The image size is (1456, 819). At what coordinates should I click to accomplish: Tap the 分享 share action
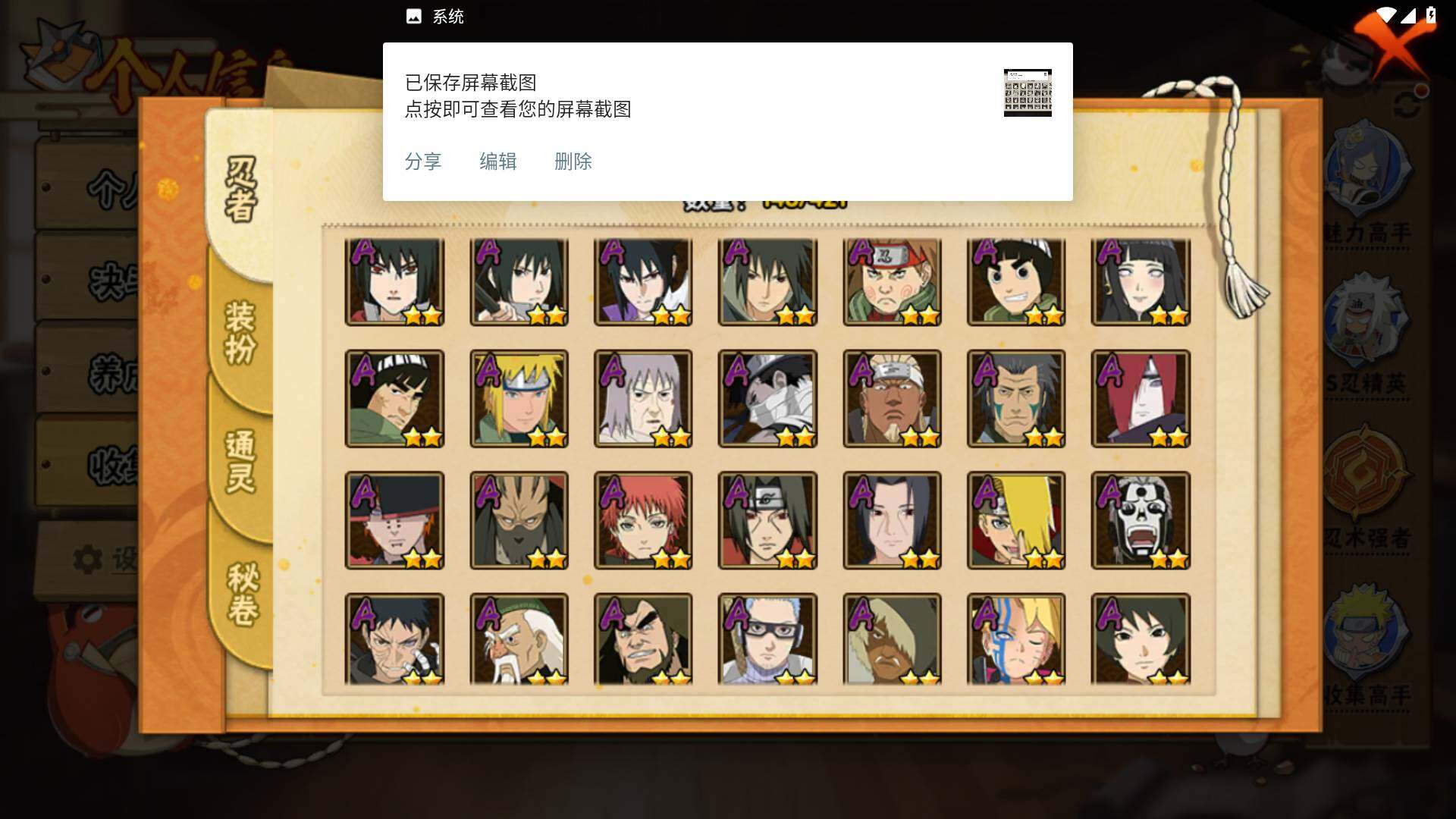tap(422, 162)
